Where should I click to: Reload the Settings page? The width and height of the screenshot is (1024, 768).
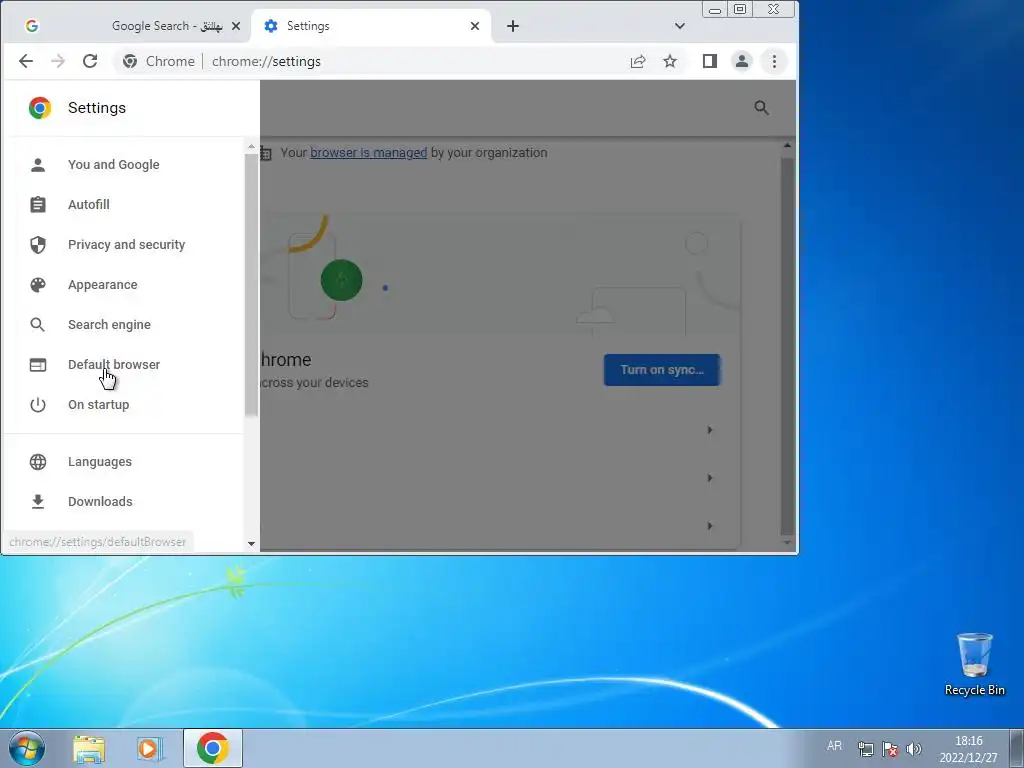click(x=90, y=61)
